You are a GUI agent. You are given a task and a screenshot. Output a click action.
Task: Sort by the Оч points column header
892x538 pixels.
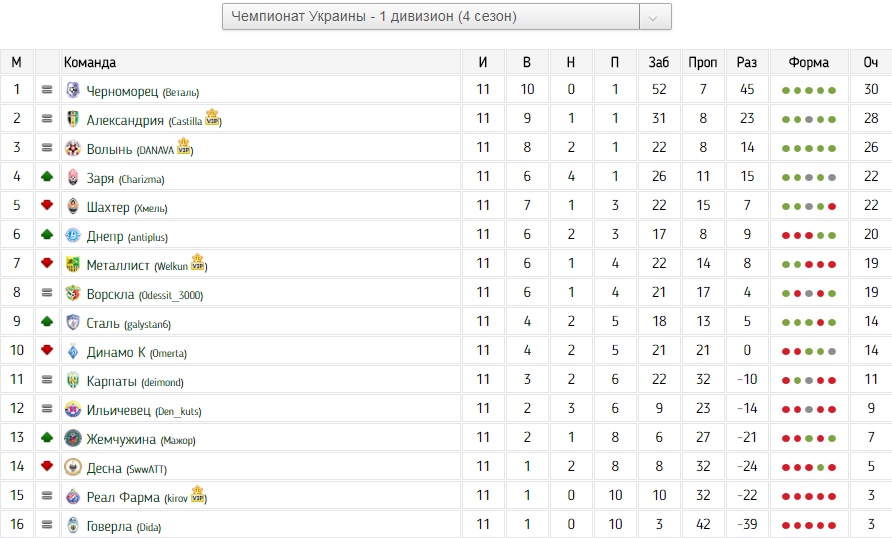click(x=870, y=62)
